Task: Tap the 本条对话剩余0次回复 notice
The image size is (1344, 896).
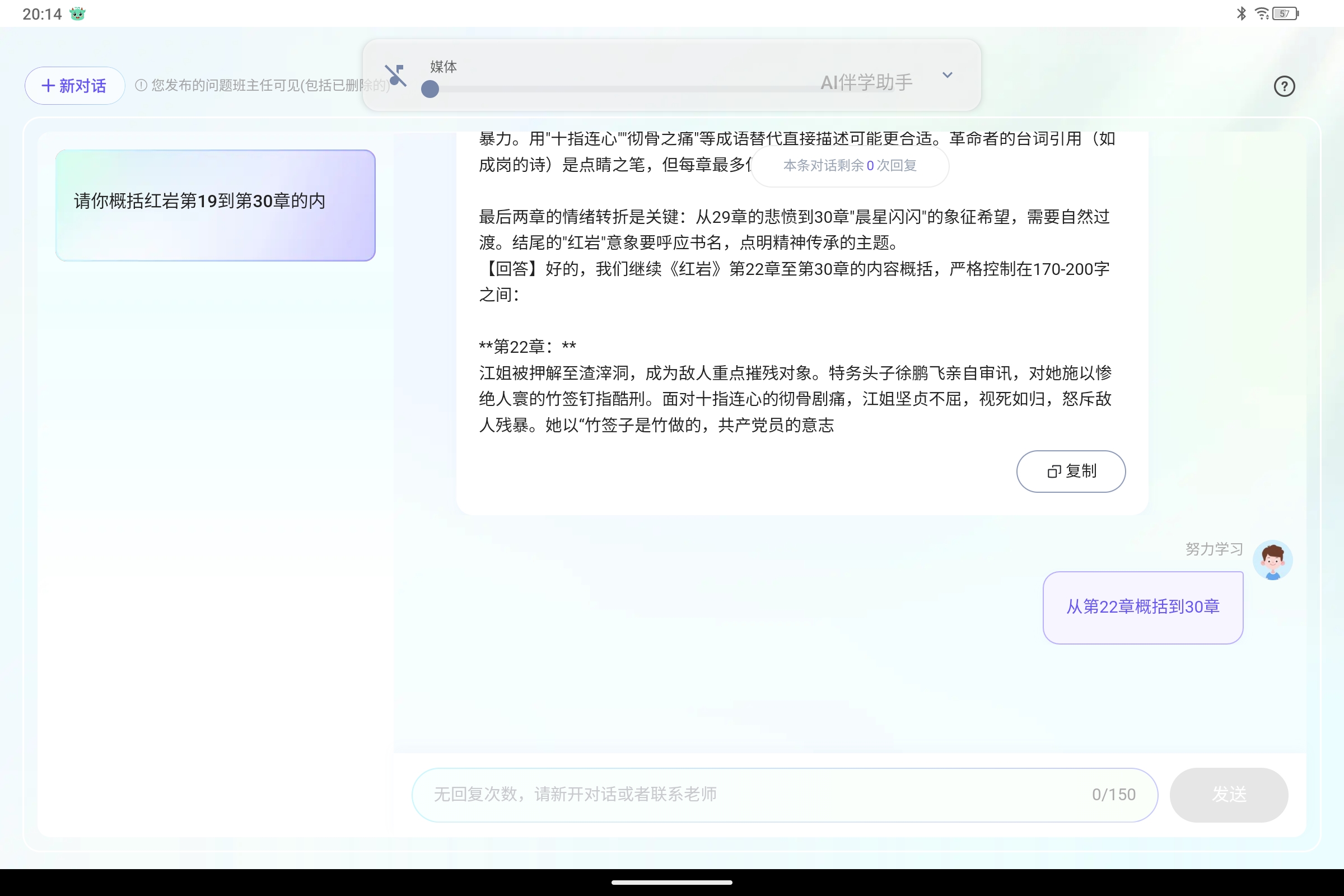Action: coord(850,166)
